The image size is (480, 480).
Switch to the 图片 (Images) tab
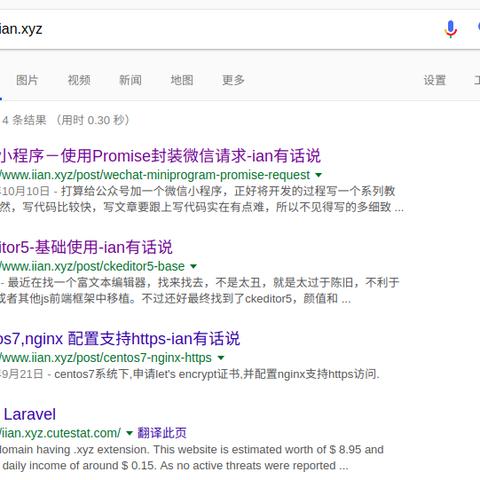pos(27,80)
